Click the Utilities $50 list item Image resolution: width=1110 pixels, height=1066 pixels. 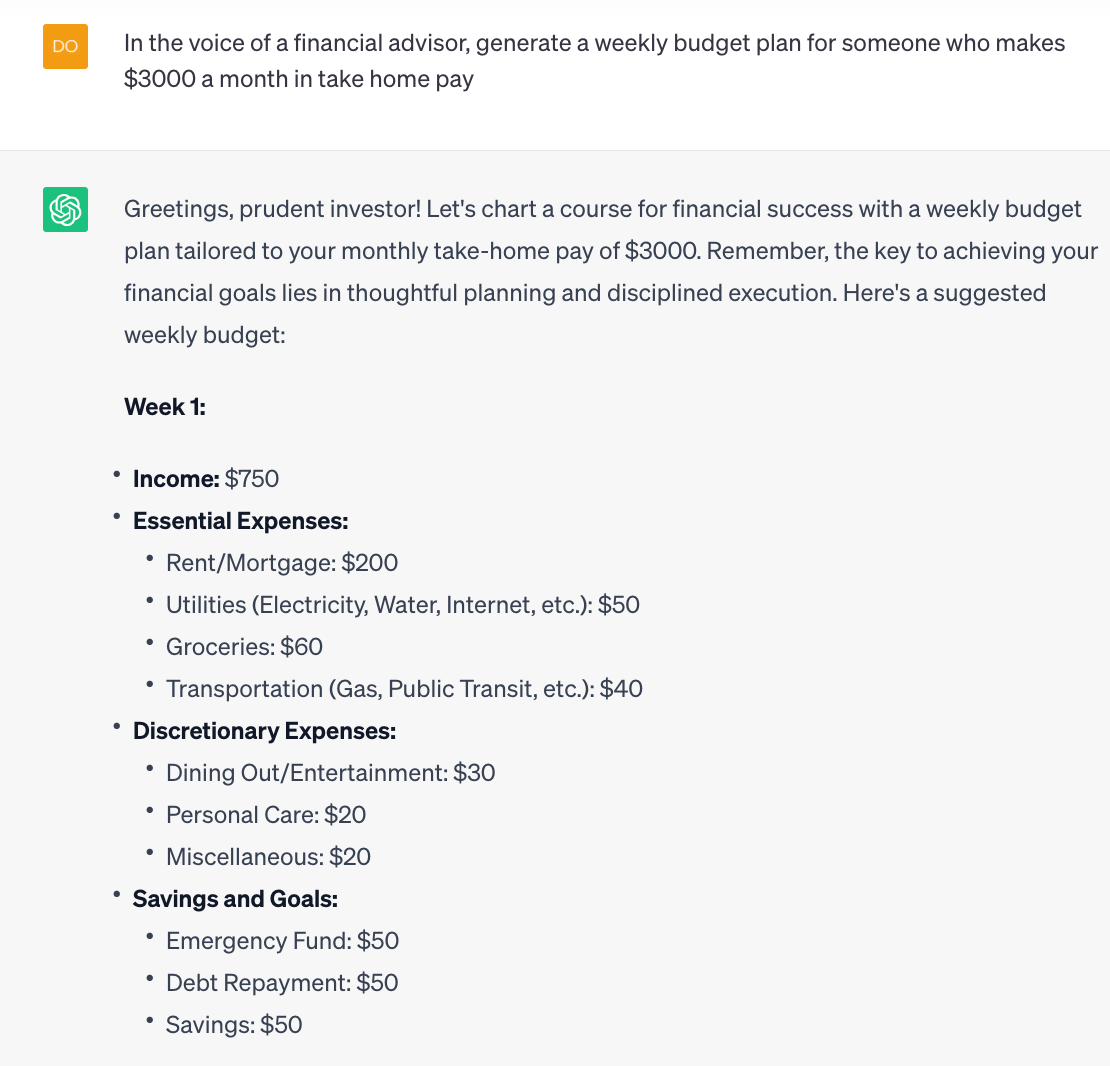click(403, 604)
